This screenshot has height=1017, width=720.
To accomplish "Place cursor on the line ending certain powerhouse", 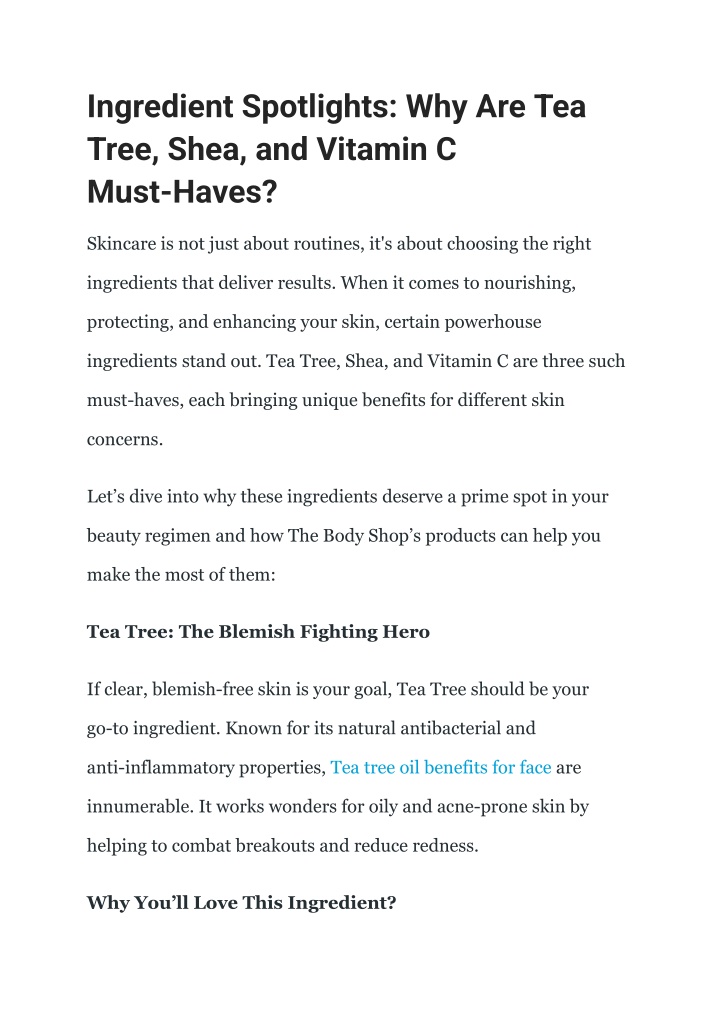I will 314,322.
